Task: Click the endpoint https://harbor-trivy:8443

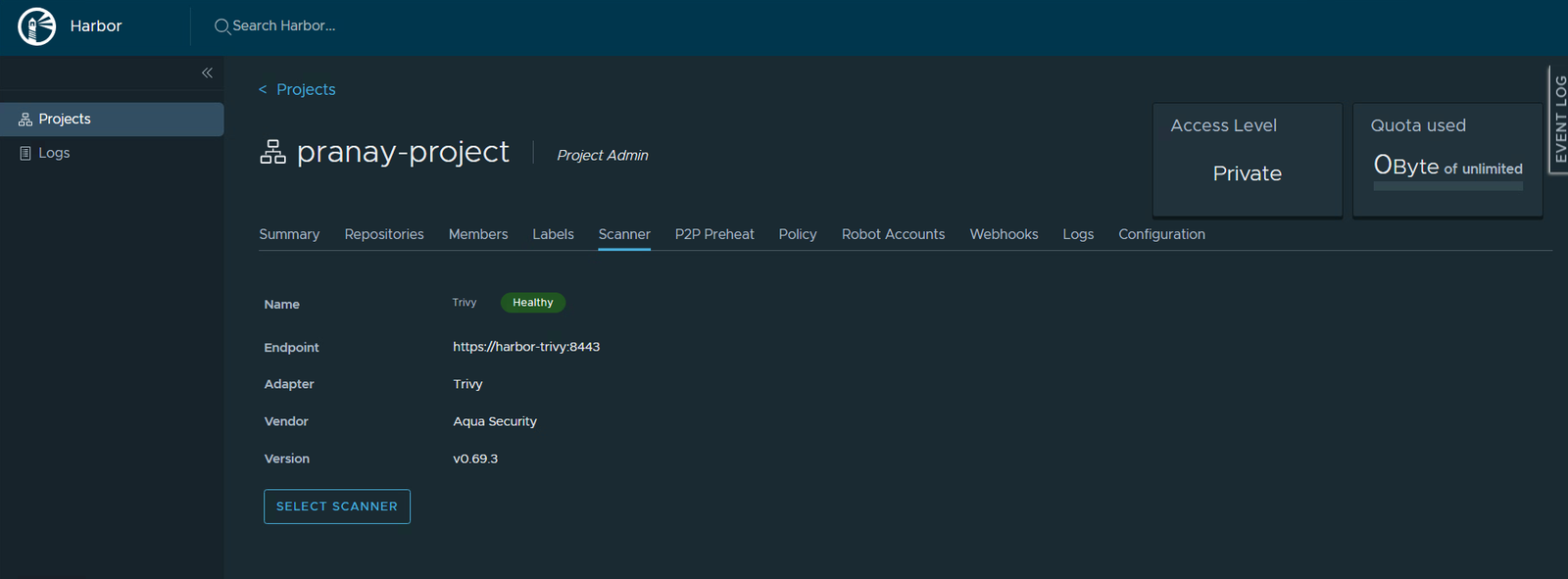Action: tap(526, 347)
